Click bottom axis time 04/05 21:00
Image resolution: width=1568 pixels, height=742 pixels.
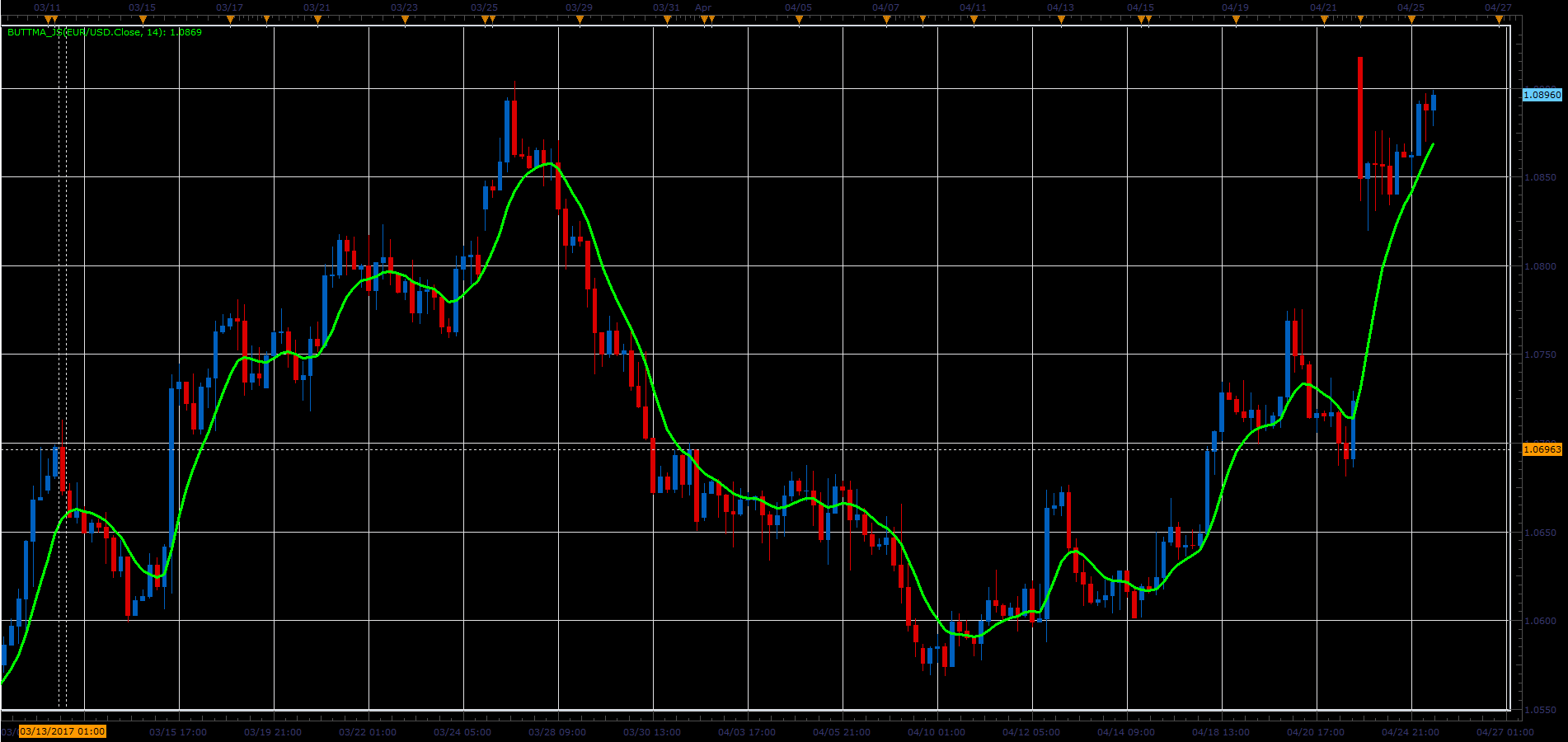coord(842,732)
